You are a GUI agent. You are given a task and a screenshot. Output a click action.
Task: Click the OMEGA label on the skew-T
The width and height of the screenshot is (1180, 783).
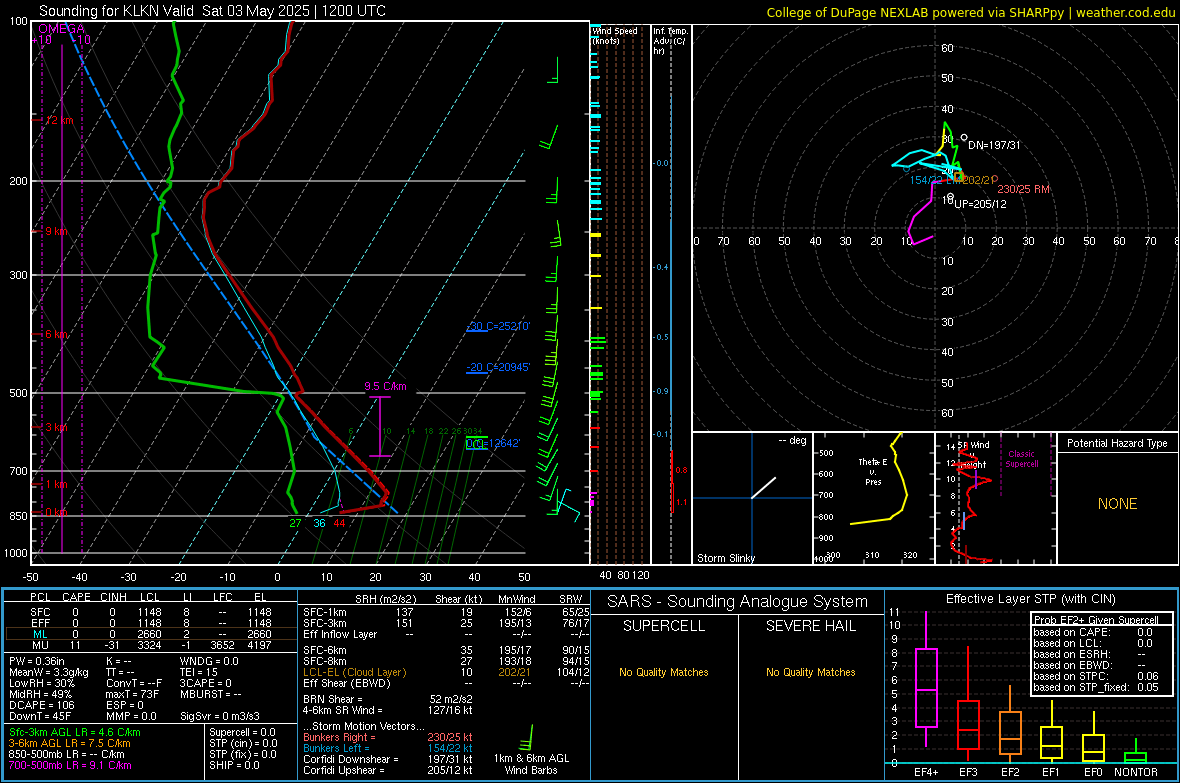(x=62, y=29)
